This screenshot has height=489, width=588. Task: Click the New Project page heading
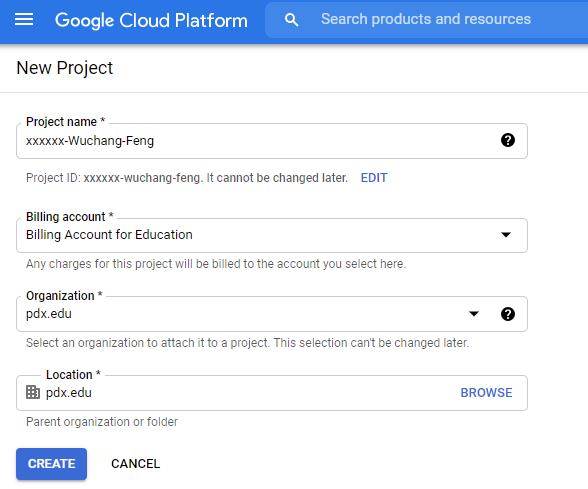coord(64,68)
